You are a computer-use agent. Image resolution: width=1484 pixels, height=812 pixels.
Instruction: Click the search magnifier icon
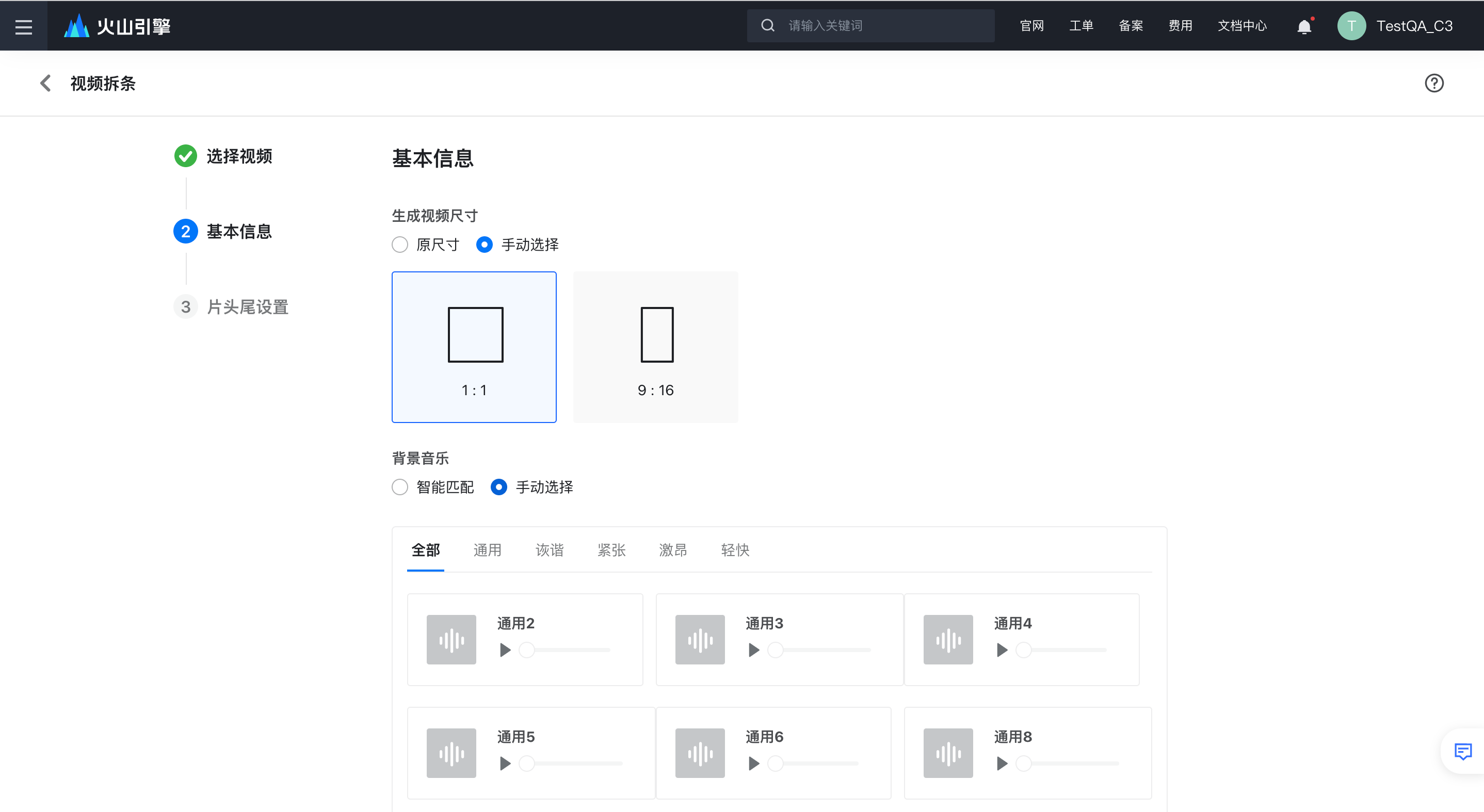(x=767, y=25)
